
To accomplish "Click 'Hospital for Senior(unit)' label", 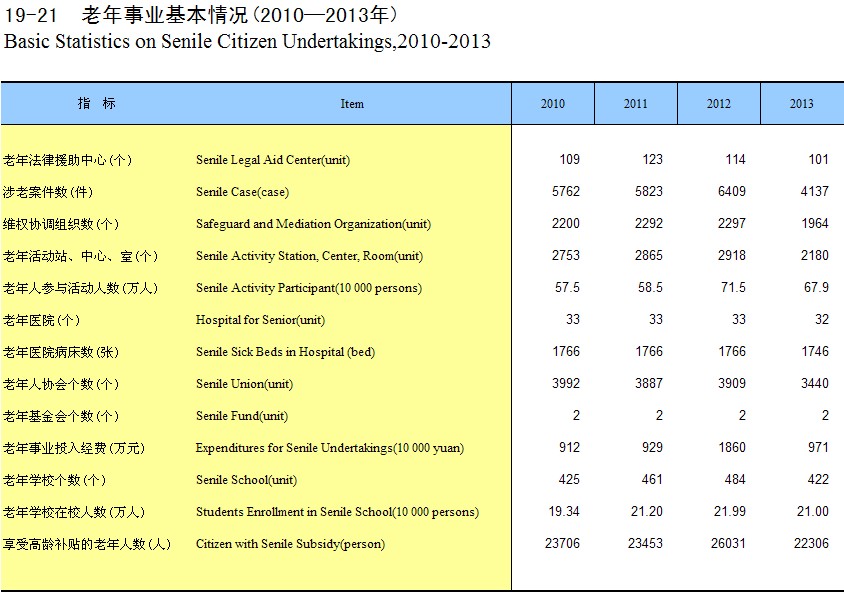I will click(260, 320).
